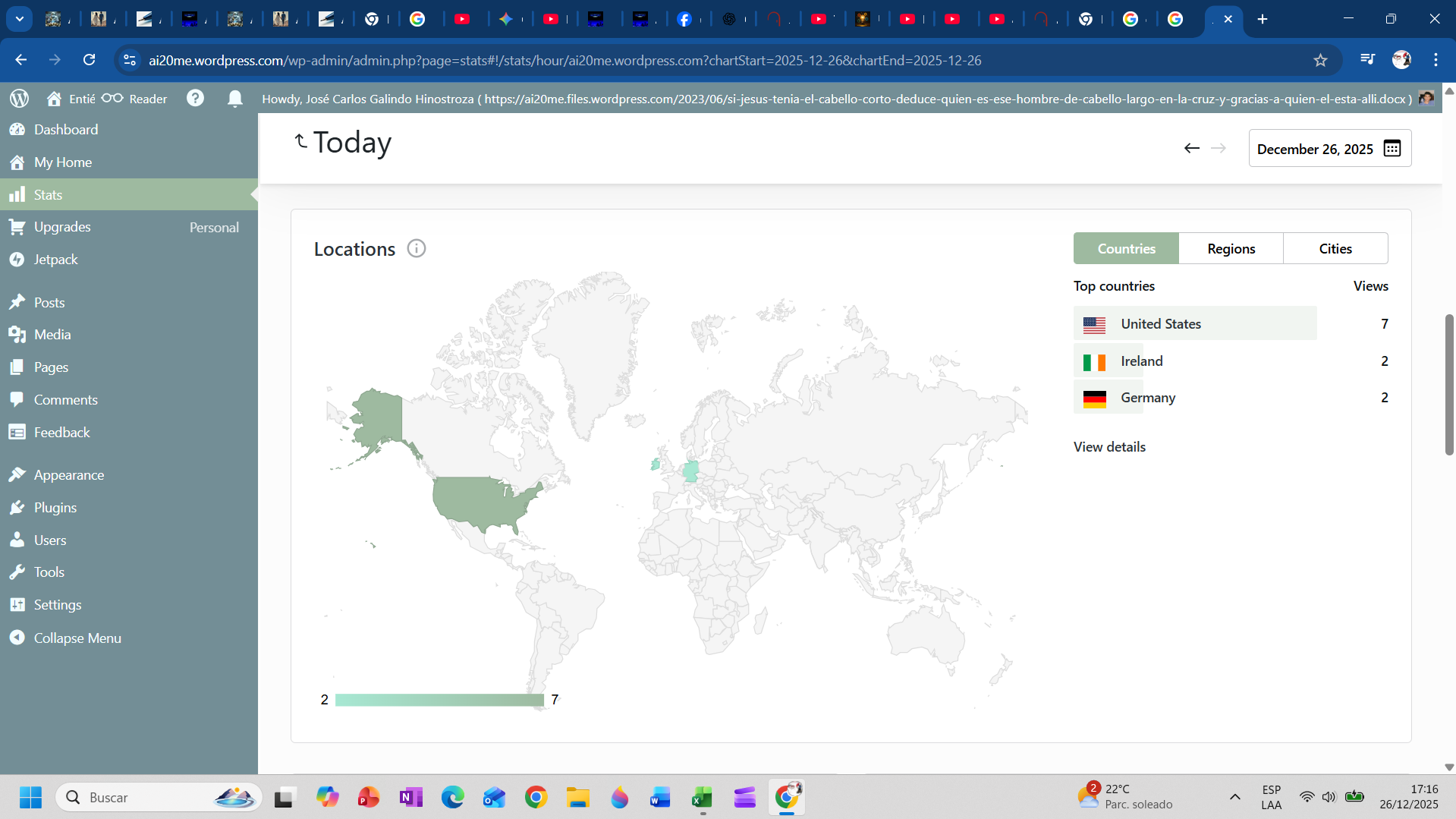Open the Plugins menu item

tap(55, 508)
